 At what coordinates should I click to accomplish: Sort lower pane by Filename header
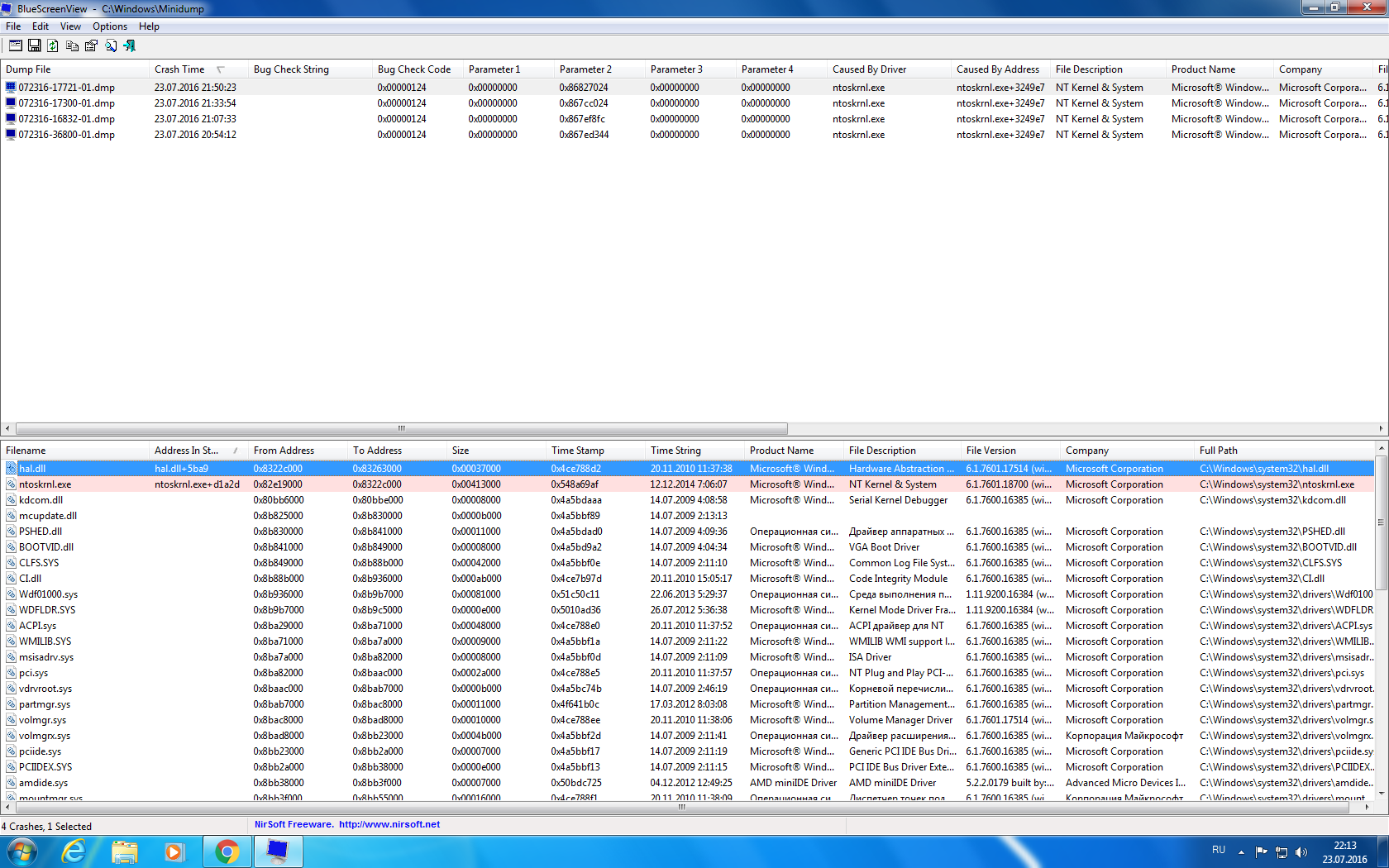(74, 451)
